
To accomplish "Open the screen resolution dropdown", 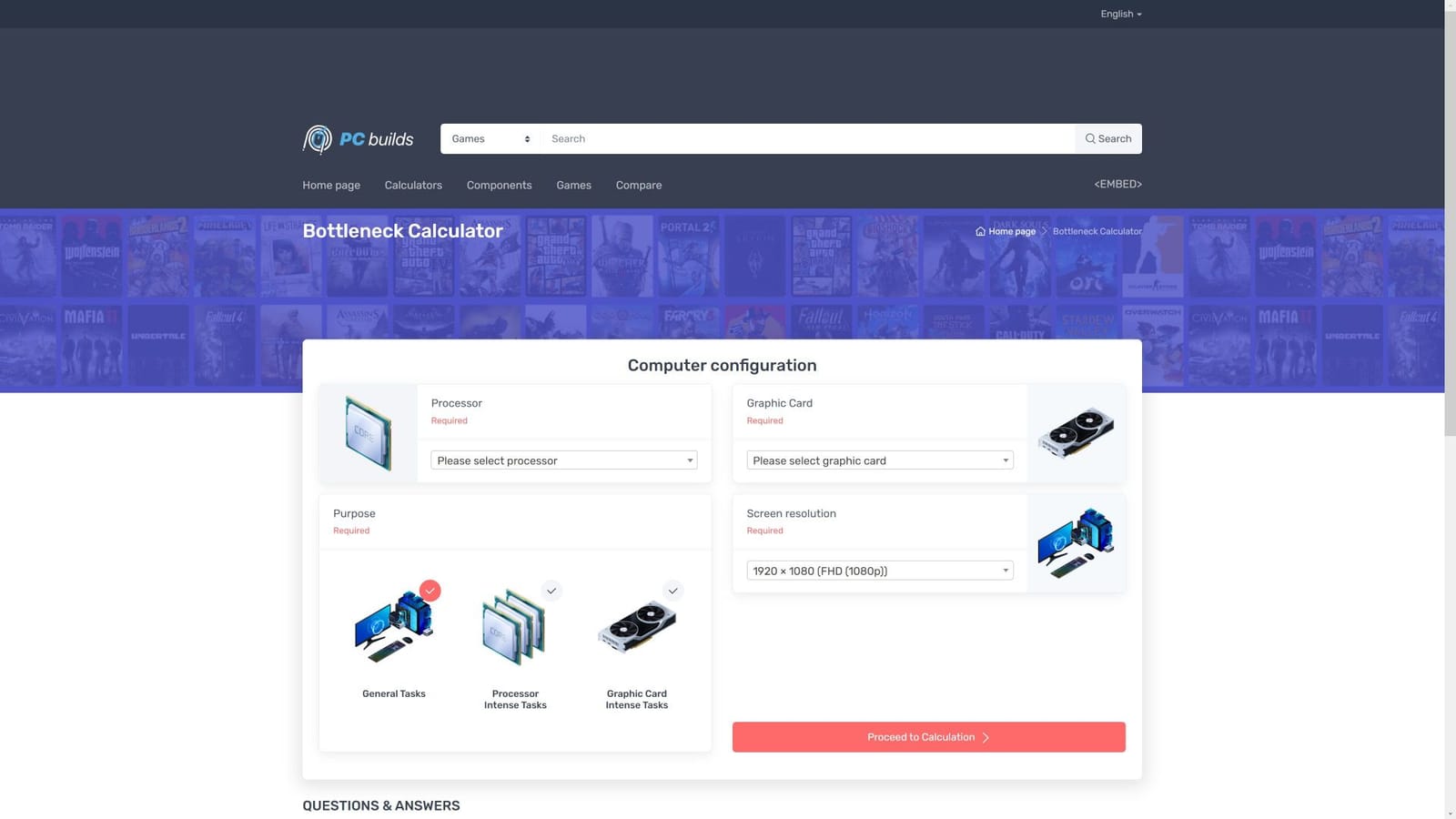I will (x=879, y=571).
